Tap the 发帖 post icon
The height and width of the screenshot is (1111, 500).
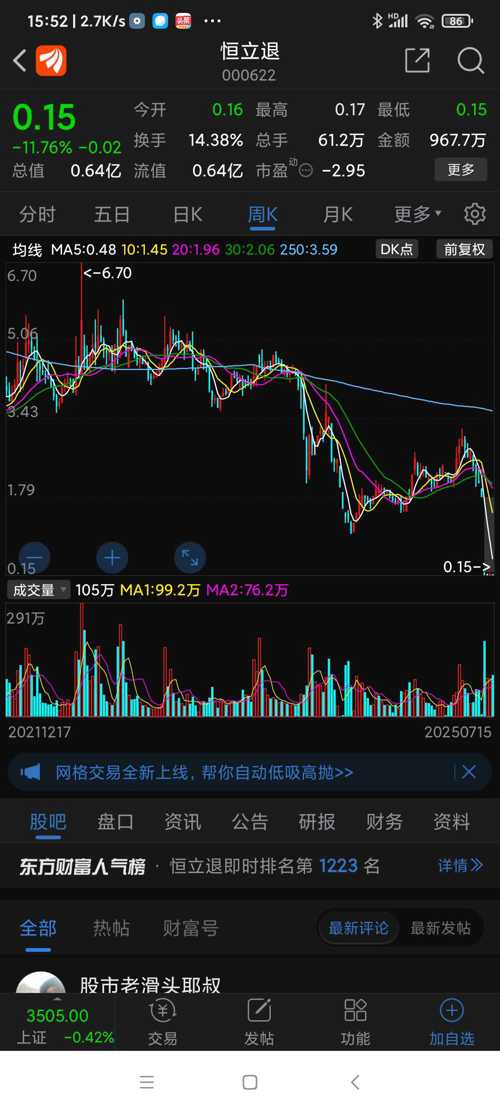point(259,1022)
